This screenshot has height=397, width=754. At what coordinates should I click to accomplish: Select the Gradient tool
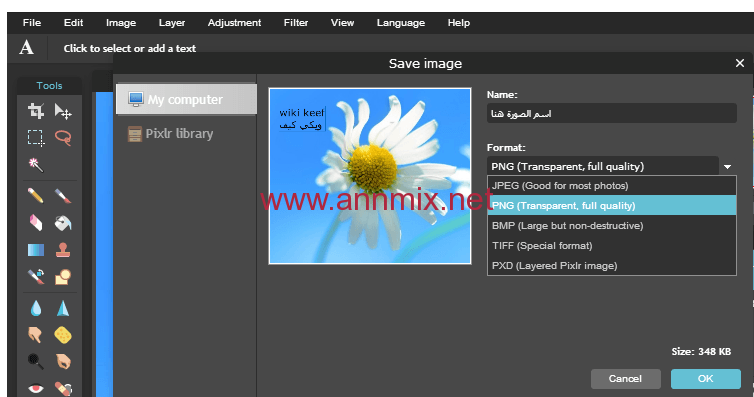click(x=36, y=250)
